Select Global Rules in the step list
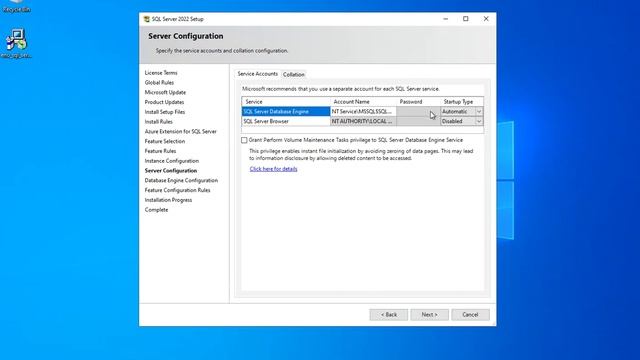This screenshot has width=640, height=360. (x=159, y=82)
